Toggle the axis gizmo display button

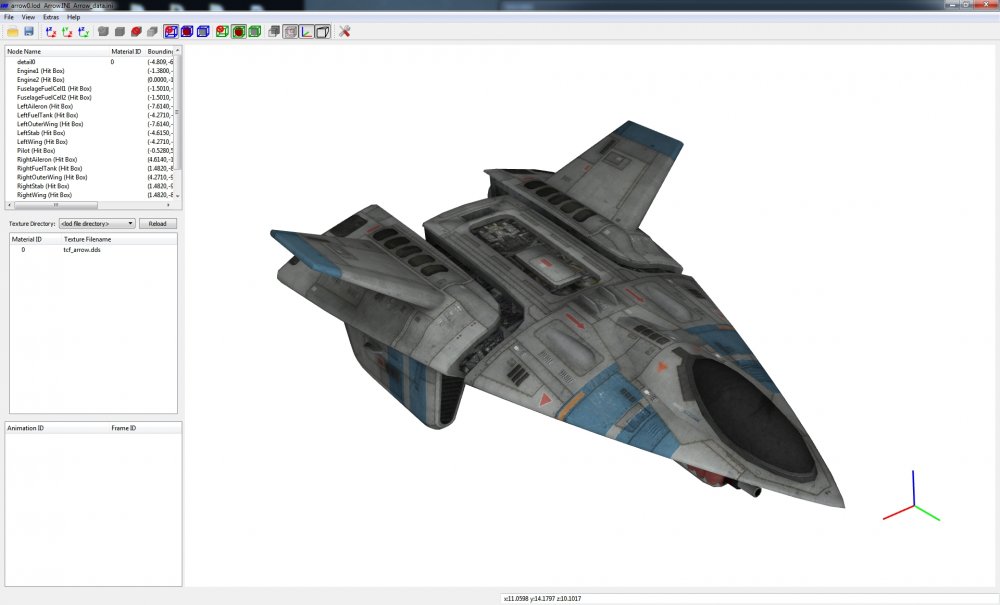pos(306,31)
